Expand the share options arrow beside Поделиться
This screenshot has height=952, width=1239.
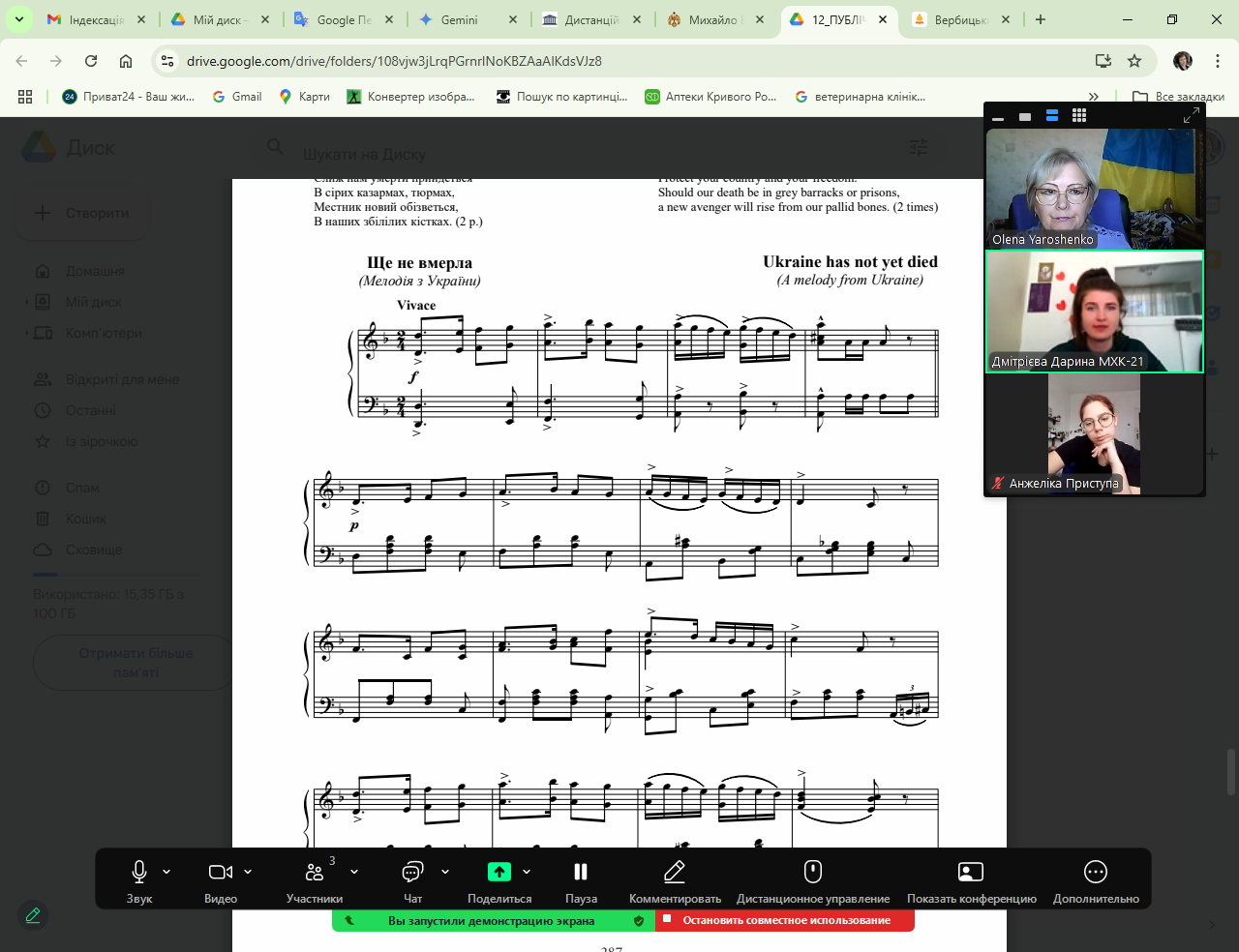527,872
